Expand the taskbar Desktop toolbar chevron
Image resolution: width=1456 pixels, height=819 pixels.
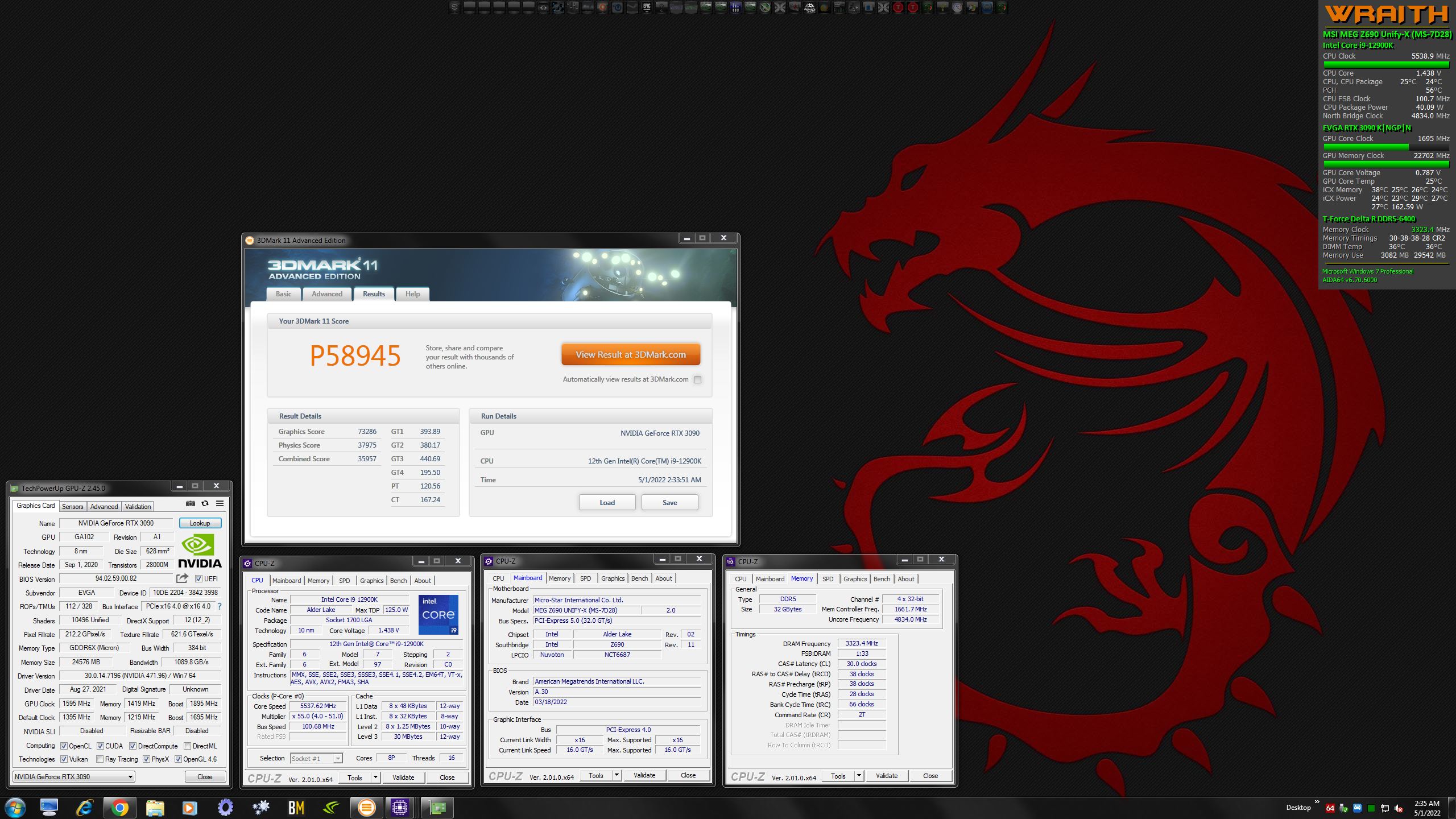1317,803
